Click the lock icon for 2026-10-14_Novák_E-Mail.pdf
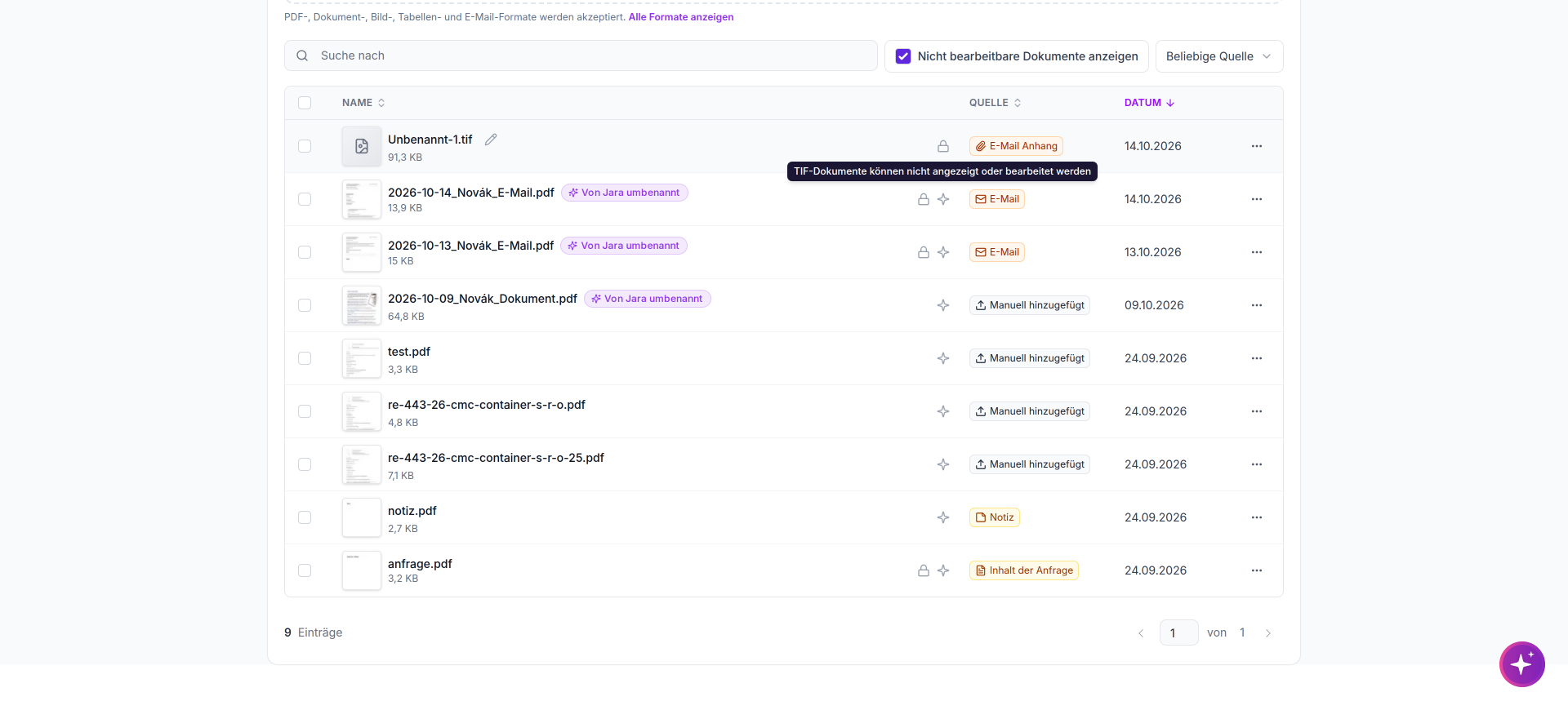 (924, 199)
